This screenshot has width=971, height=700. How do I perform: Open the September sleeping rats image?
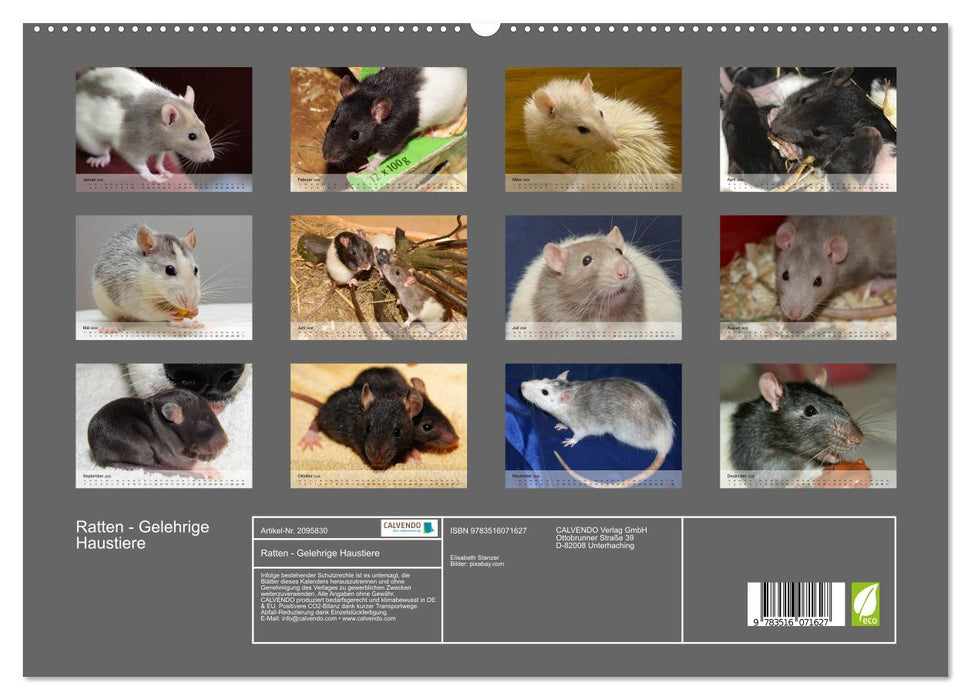164,420
